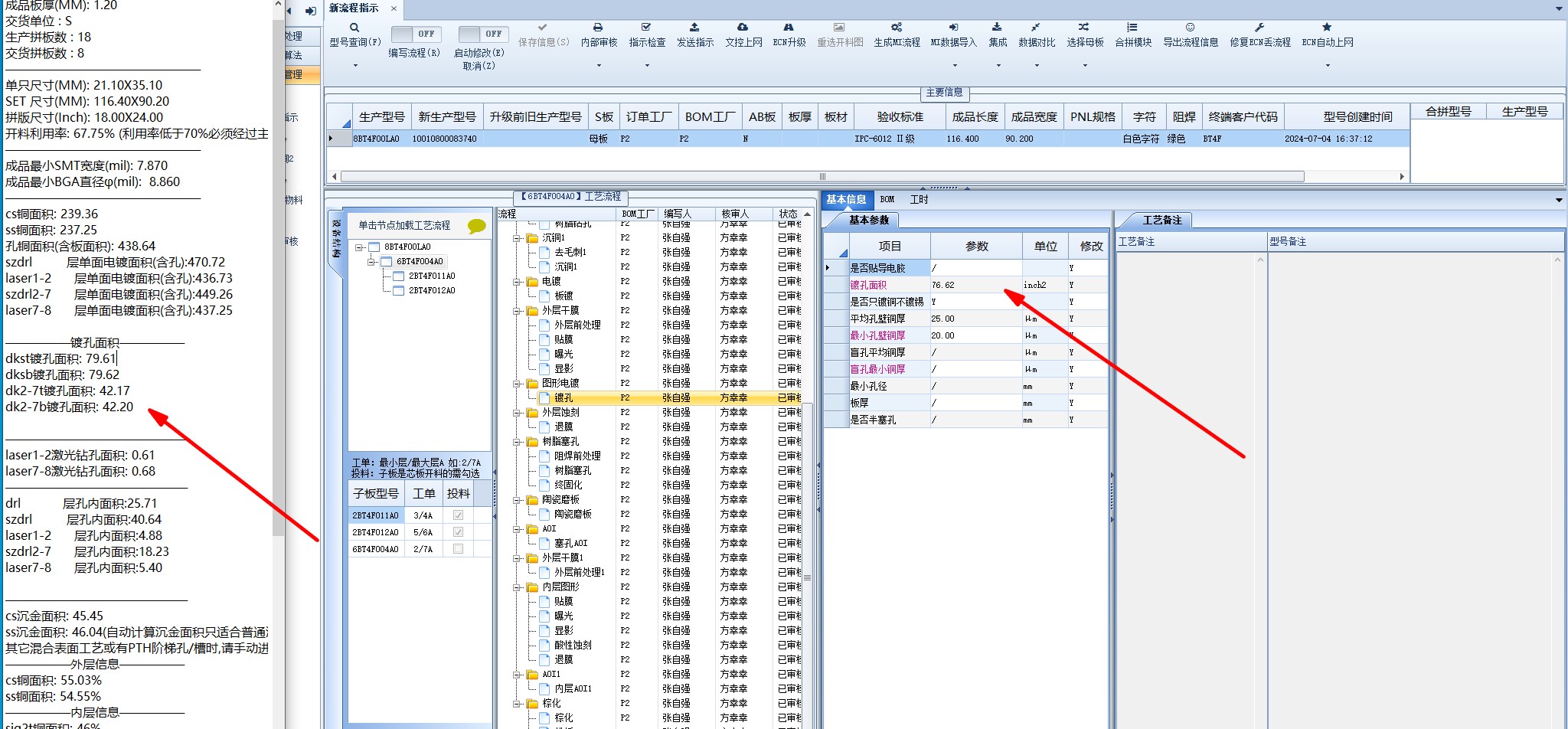Open the dropdown arrow under 型号查询(F)
Viewport: 1568px width, 729px height.
coord(354,66)
